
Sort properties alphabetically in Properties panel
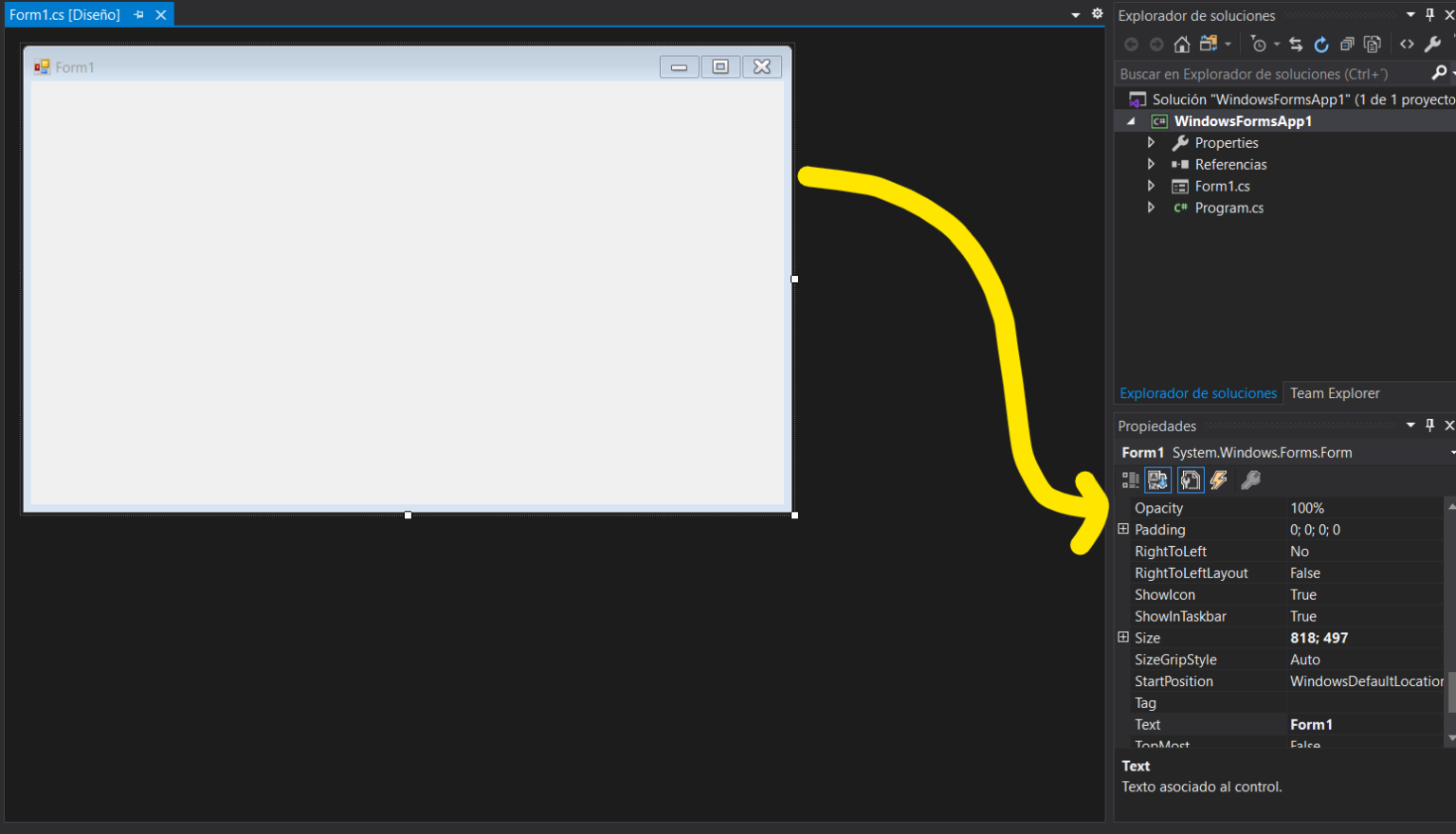point(1157,480)
